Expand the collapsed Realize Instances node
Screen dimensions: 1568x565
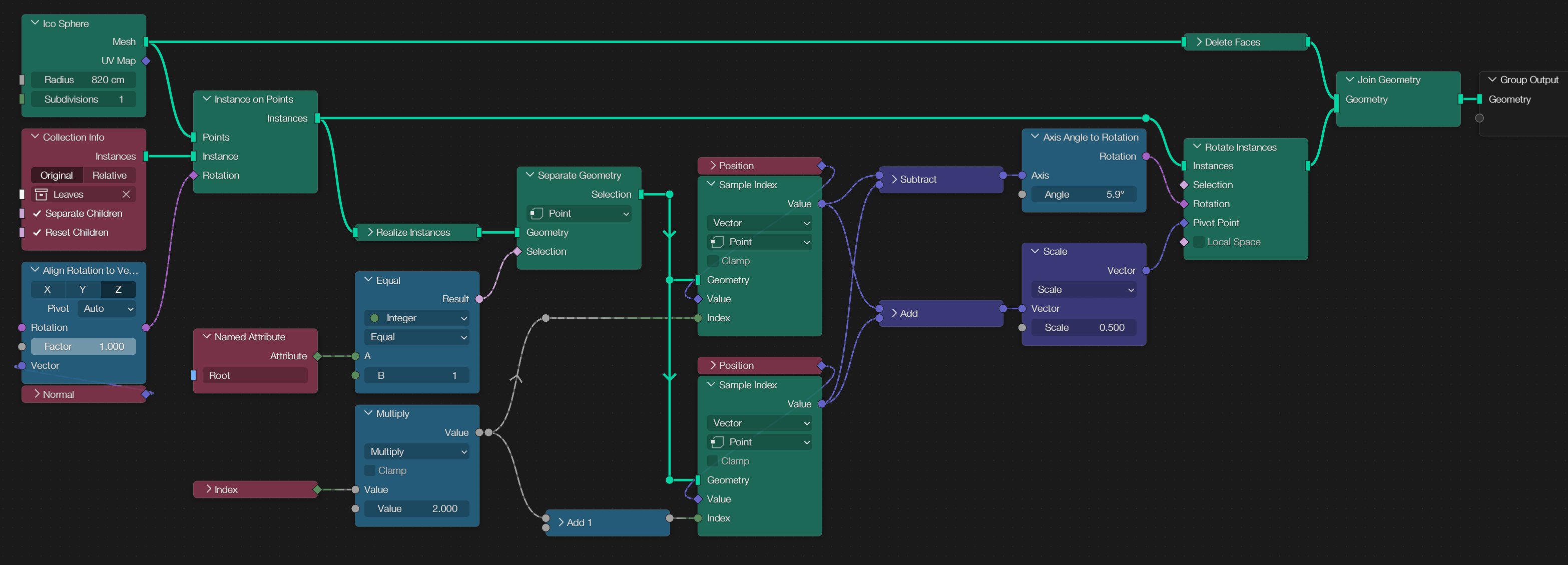tap(370, 232)
